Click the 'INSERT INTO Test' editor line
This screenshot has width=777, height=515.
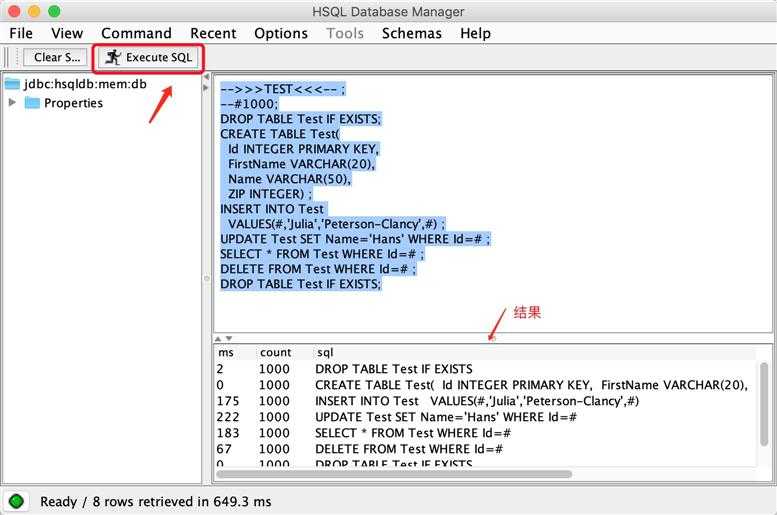[x=272, y=209]
